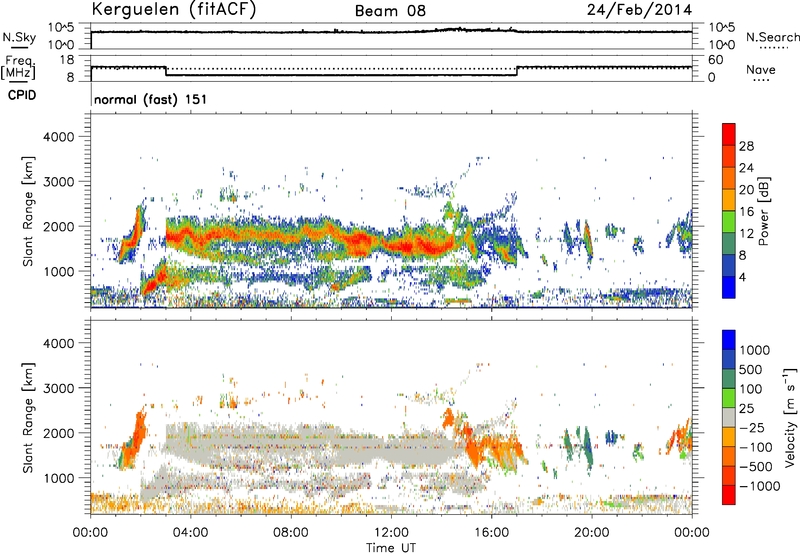Click the "3000" label on Velocity panel axis
This screenshot has width=800, height=554.
(x=59, y=388)
